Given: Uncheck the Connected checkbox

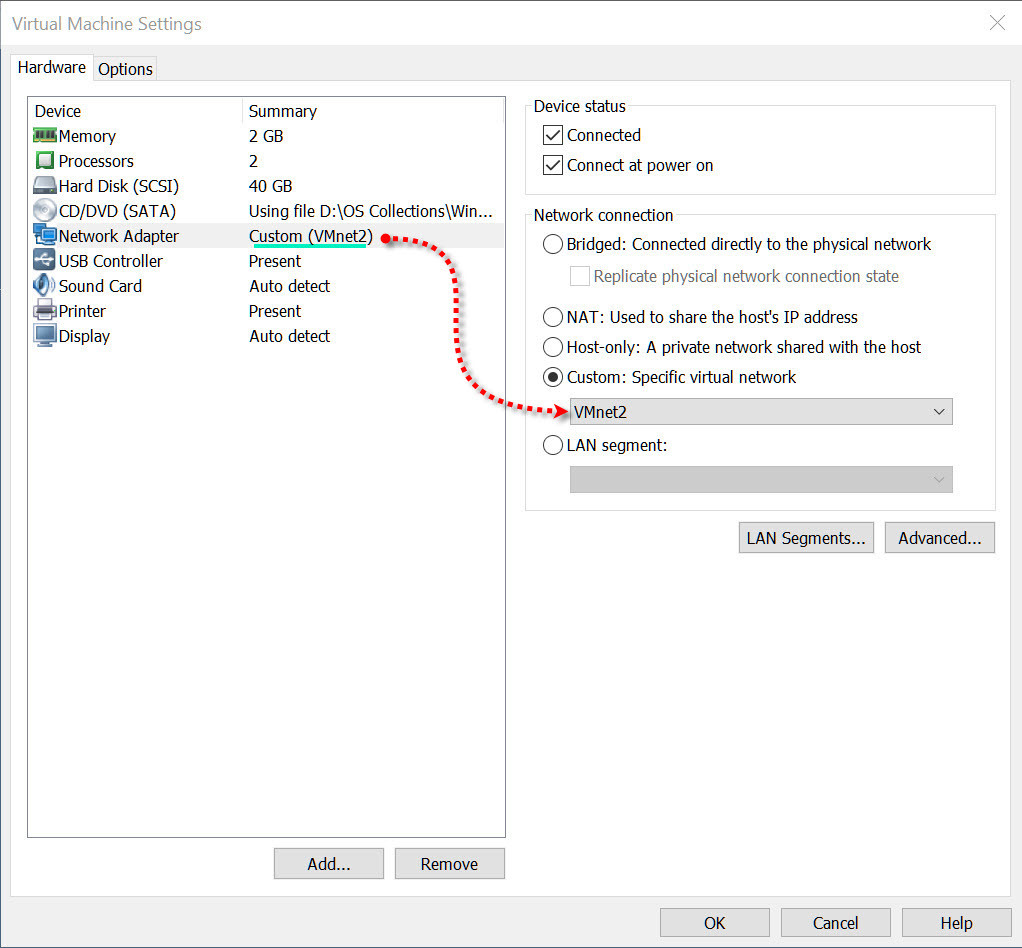Looking at the screenshot, I should pos(553,135).
